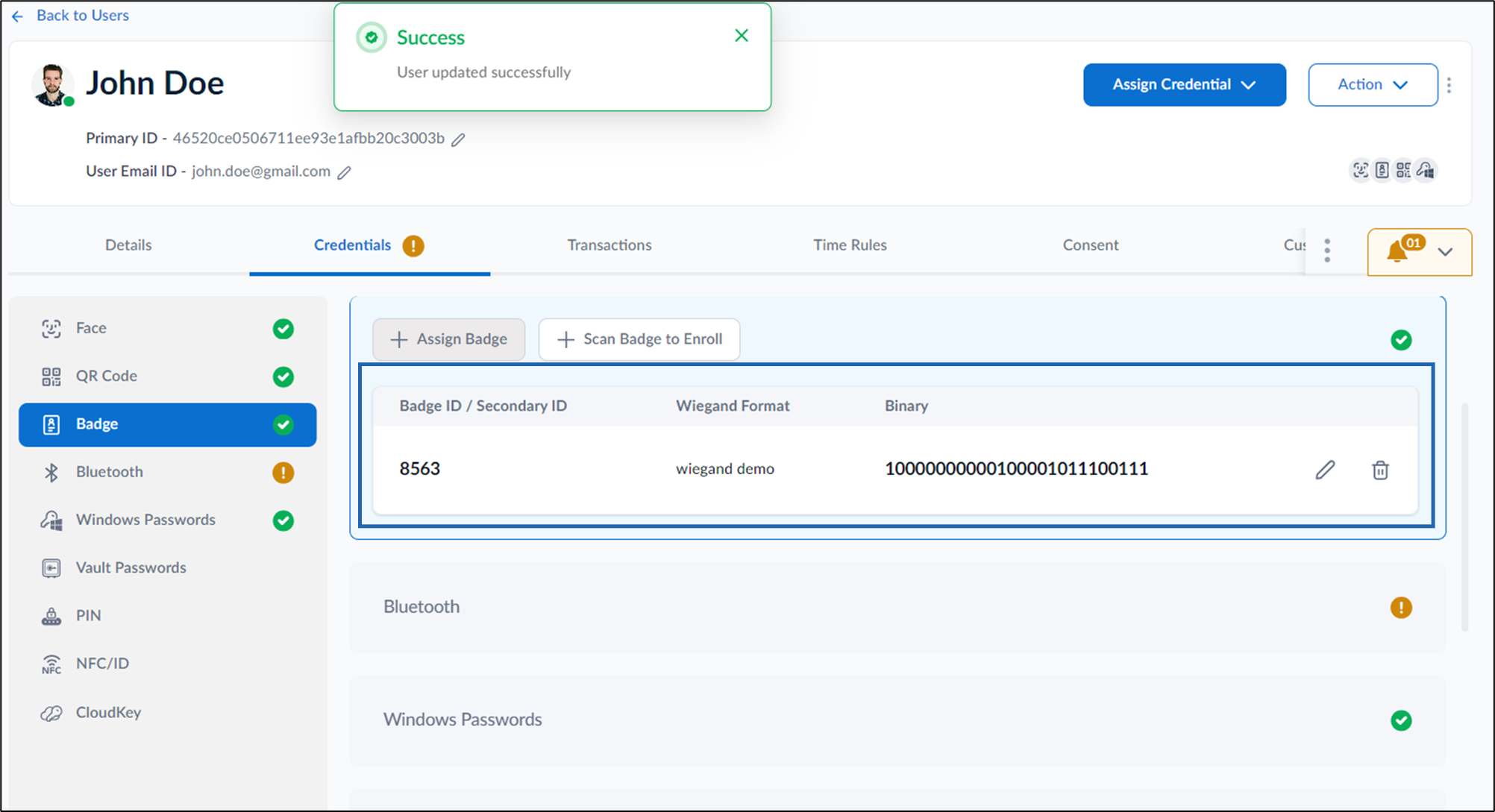Edit badge 8563 with pencil icon
Viewport: 1495px width, 812px height.
1325,470
